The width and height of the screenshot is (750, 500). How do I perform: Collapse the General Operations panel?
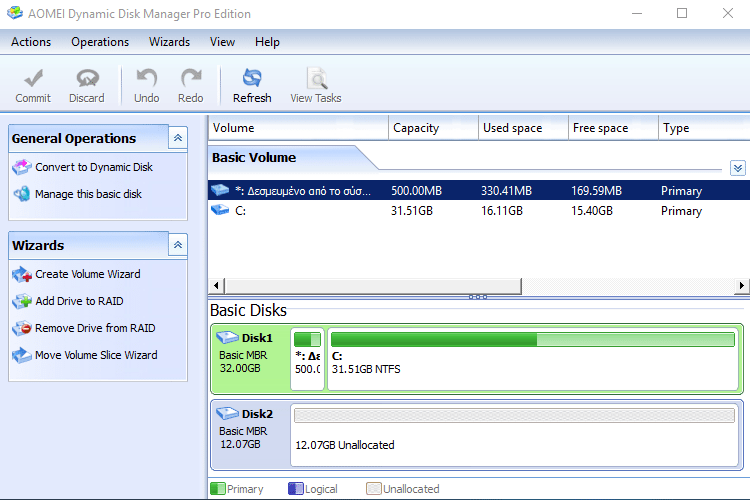(x=178, y=138)
